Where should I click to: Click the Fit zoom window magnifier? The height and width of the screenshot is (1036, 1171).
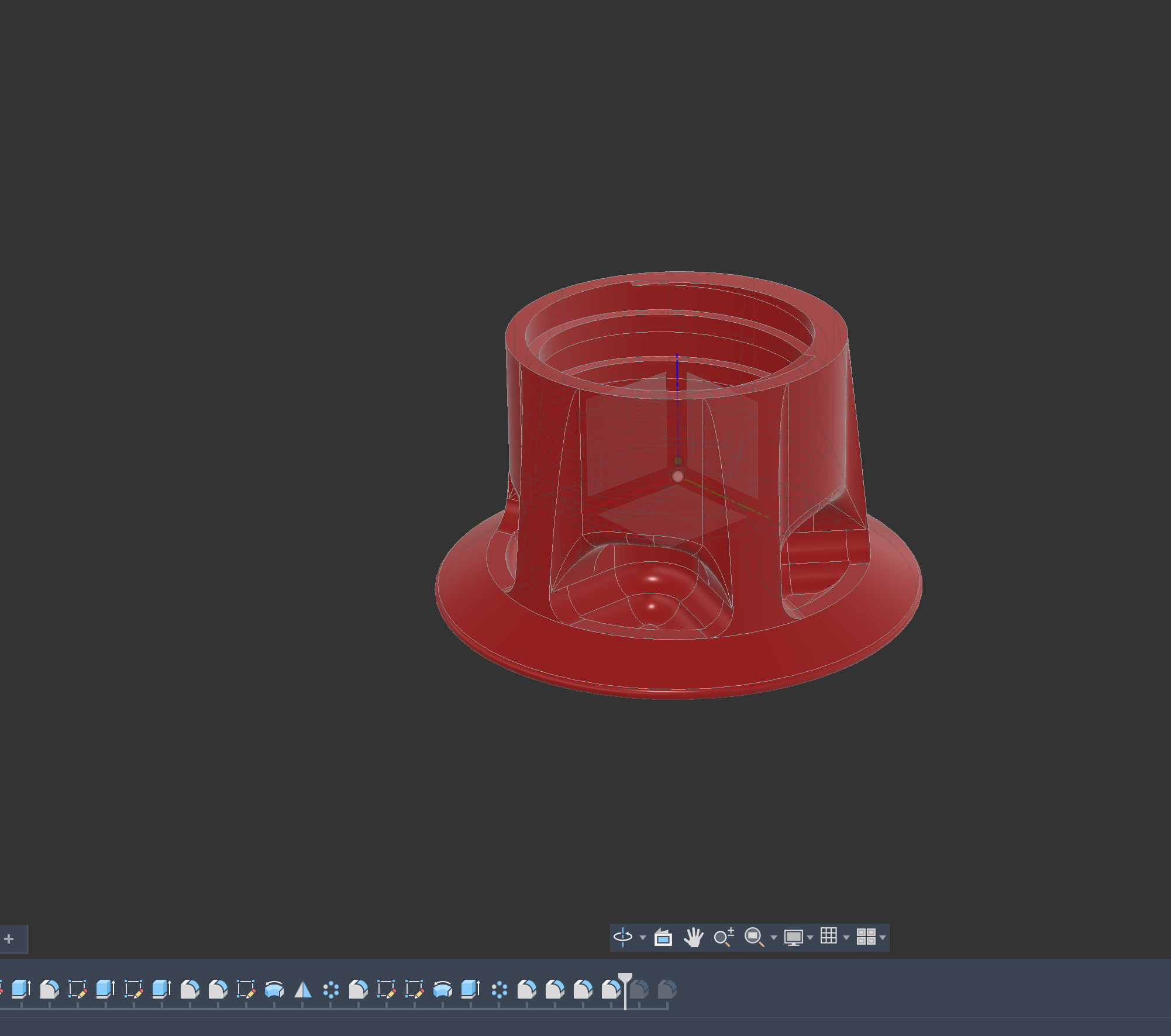pos(754,937)
